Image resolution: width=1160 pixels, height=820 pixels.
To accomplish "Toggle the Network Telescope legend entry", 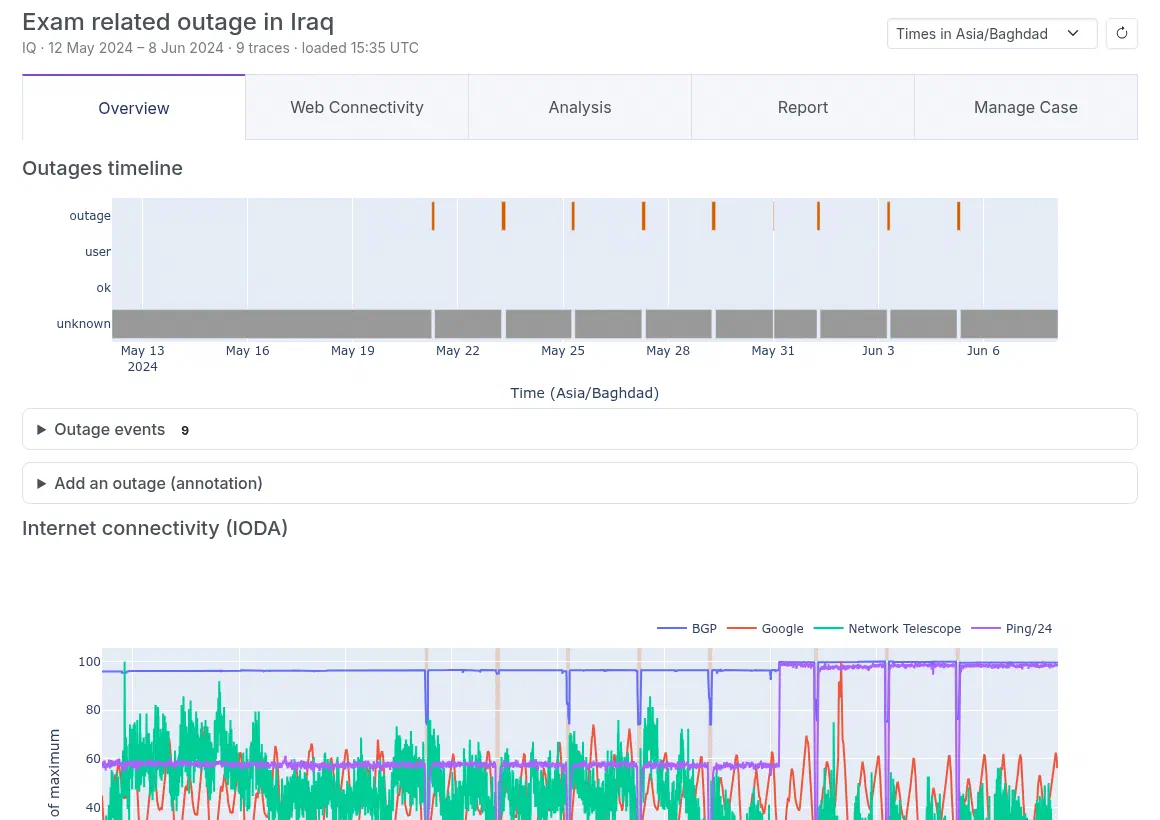I will [887, 628].
